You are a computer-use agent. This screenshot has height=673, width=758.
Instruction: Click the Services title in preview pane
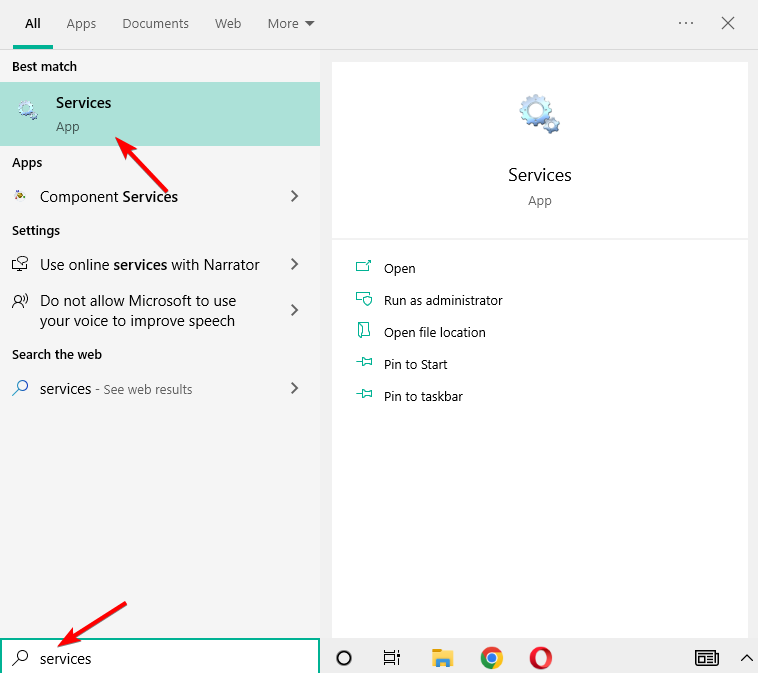point(539,175)
